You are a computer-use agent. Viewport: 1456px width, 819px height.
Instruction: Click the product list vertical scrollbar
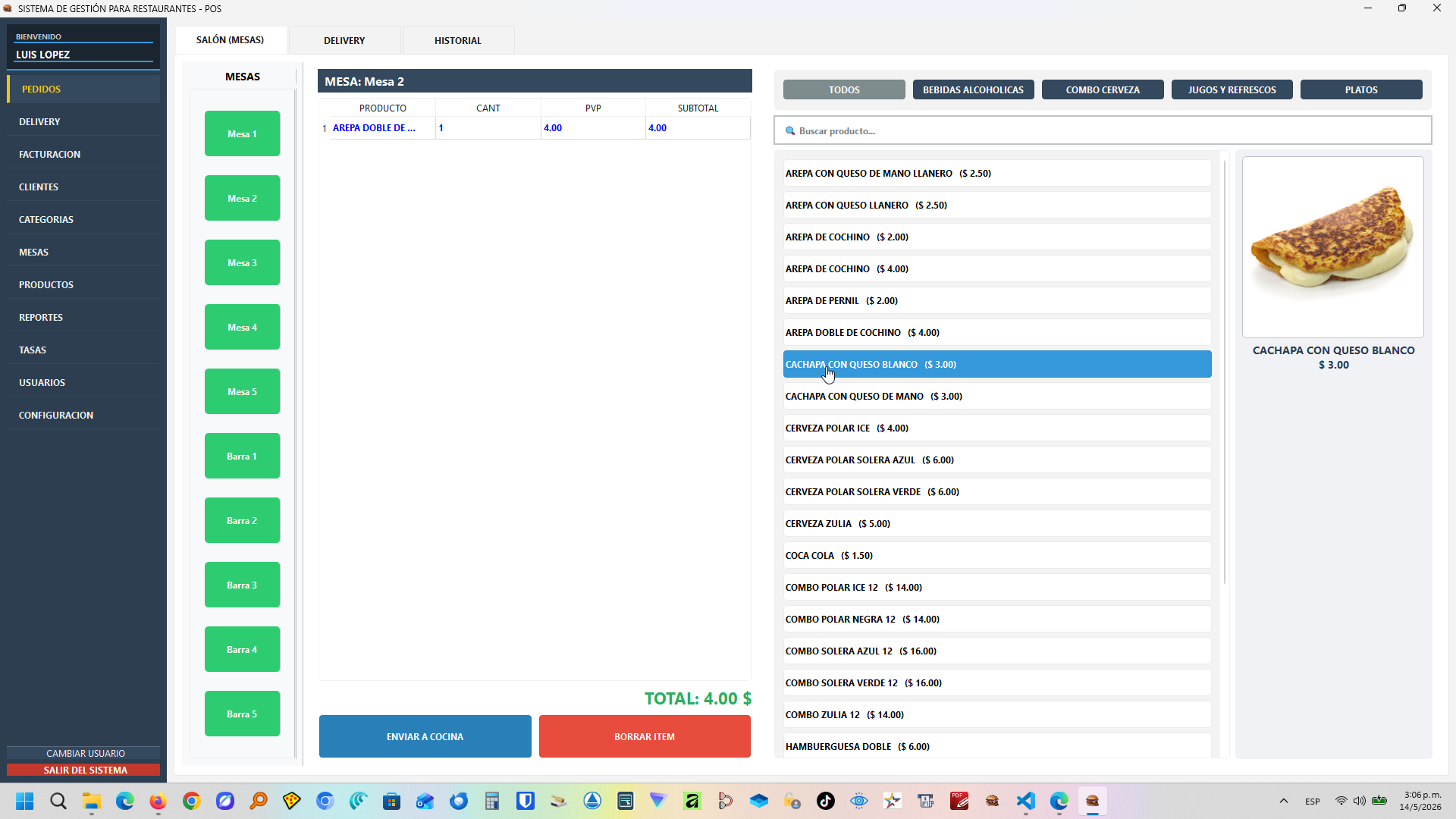point(1225,372)
